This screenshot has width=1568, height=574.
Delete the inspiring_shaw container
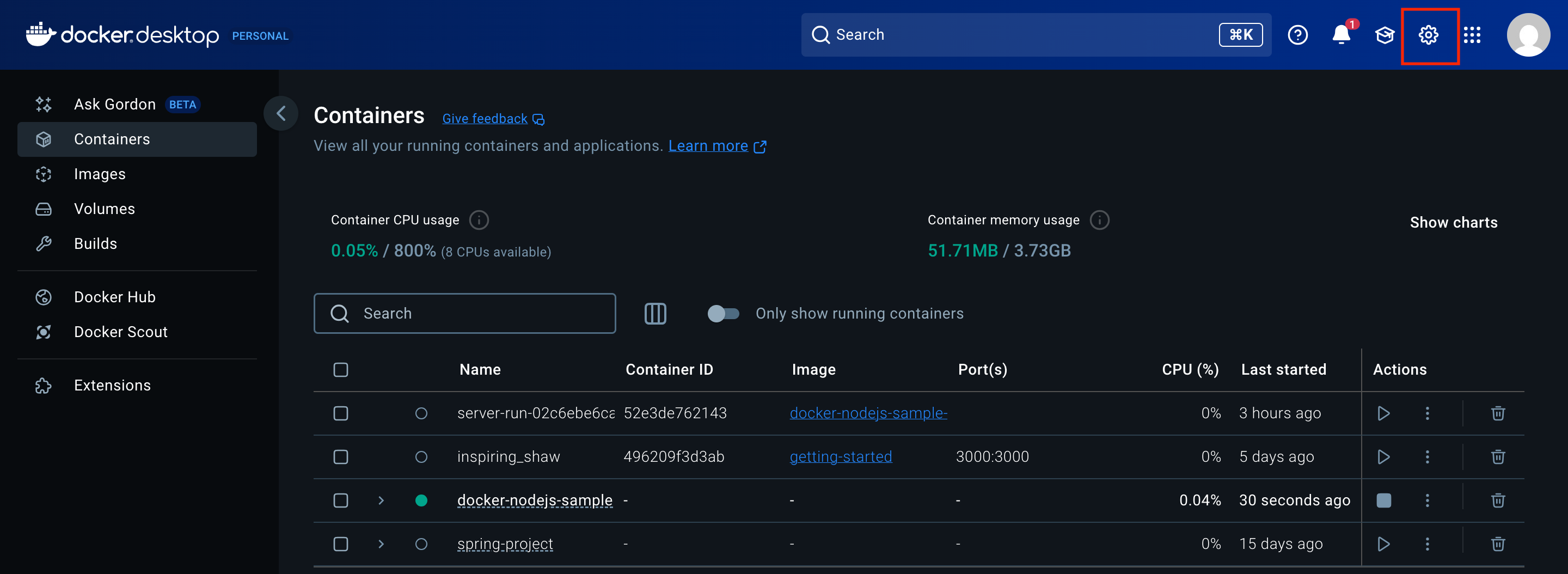1498,456
